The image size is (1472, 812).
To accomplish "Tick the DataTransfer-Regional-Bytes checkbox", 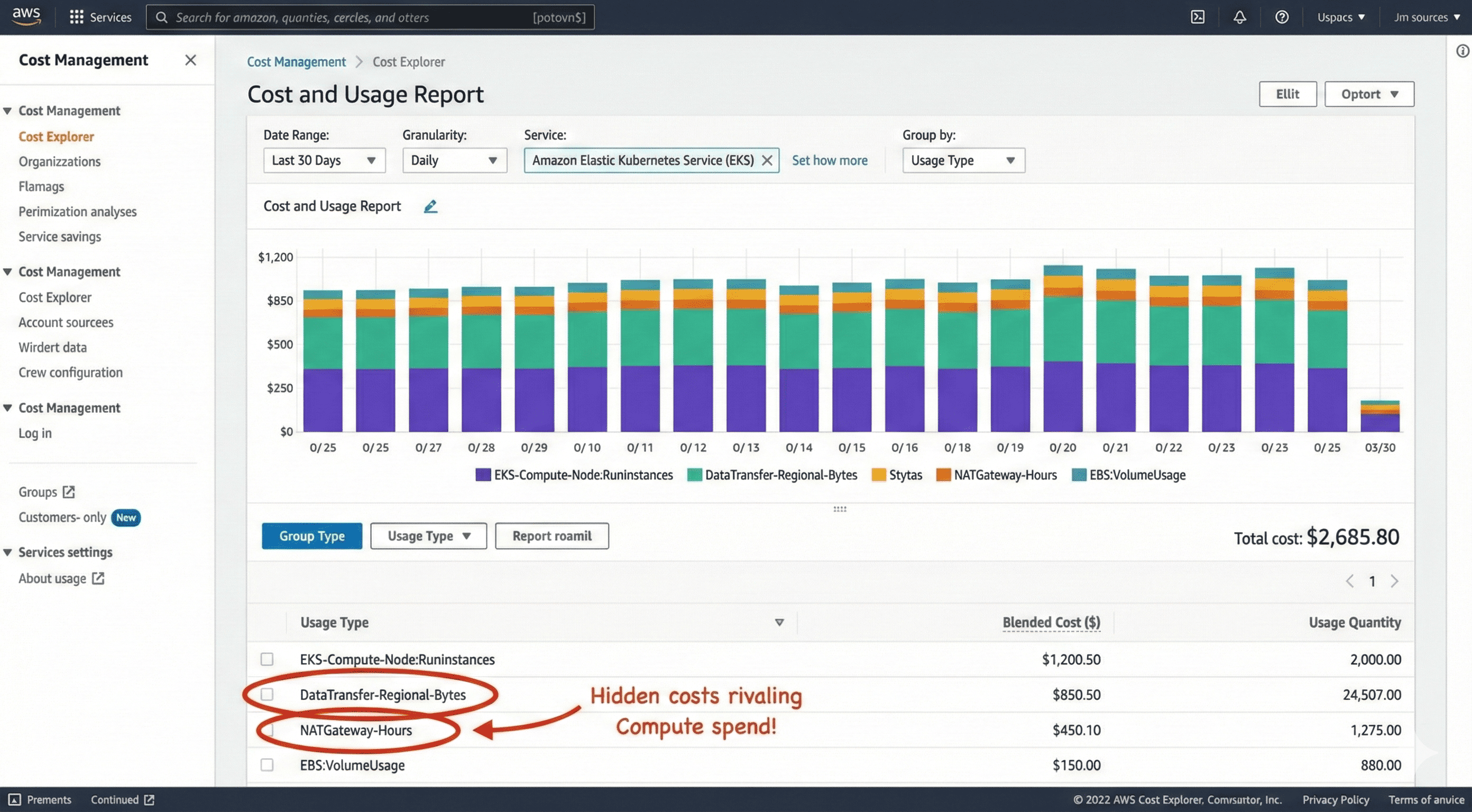I will (267, 694).
